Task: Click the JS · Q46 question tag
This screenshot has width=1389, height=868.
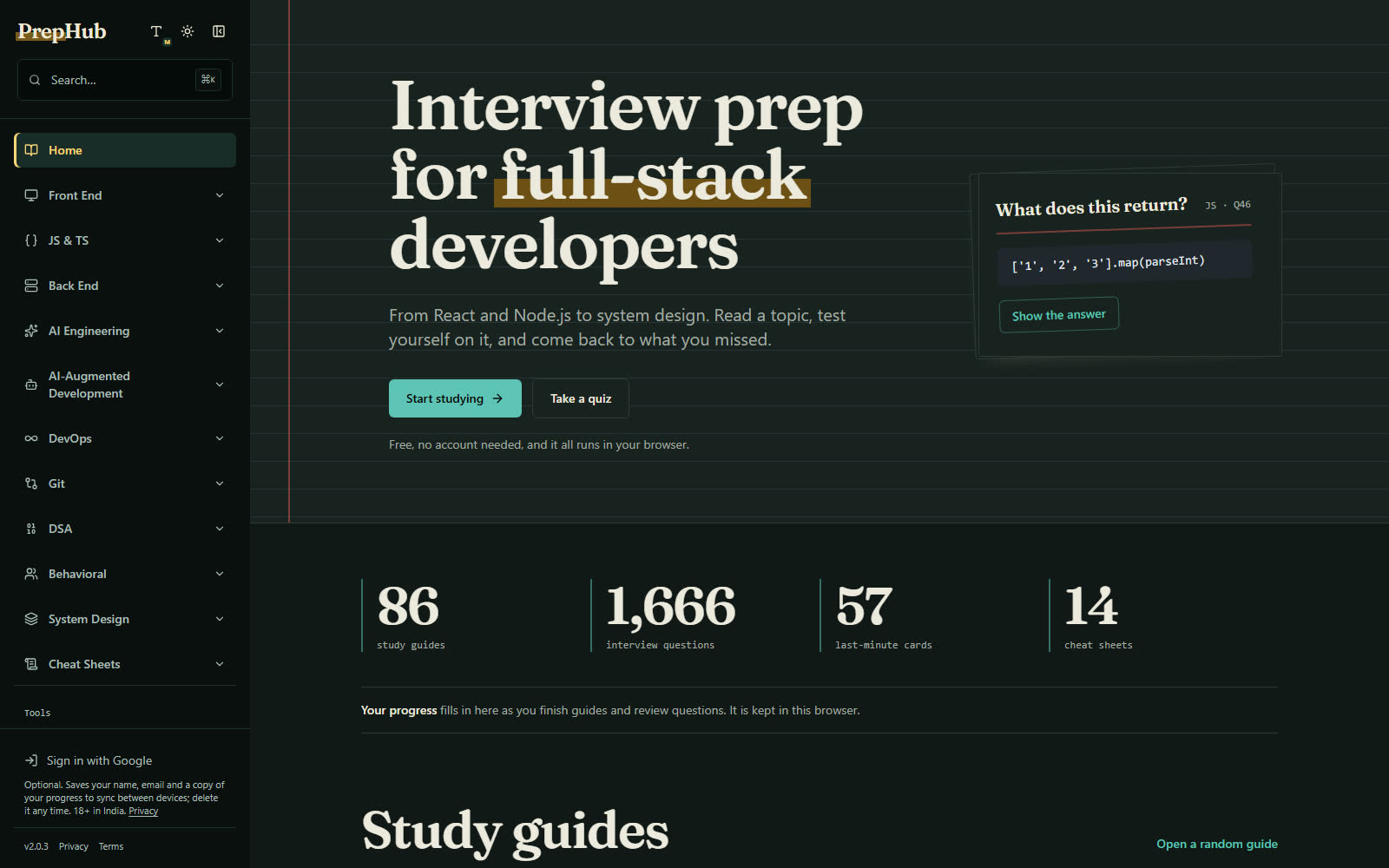Action: click(x=1228, y=205)
